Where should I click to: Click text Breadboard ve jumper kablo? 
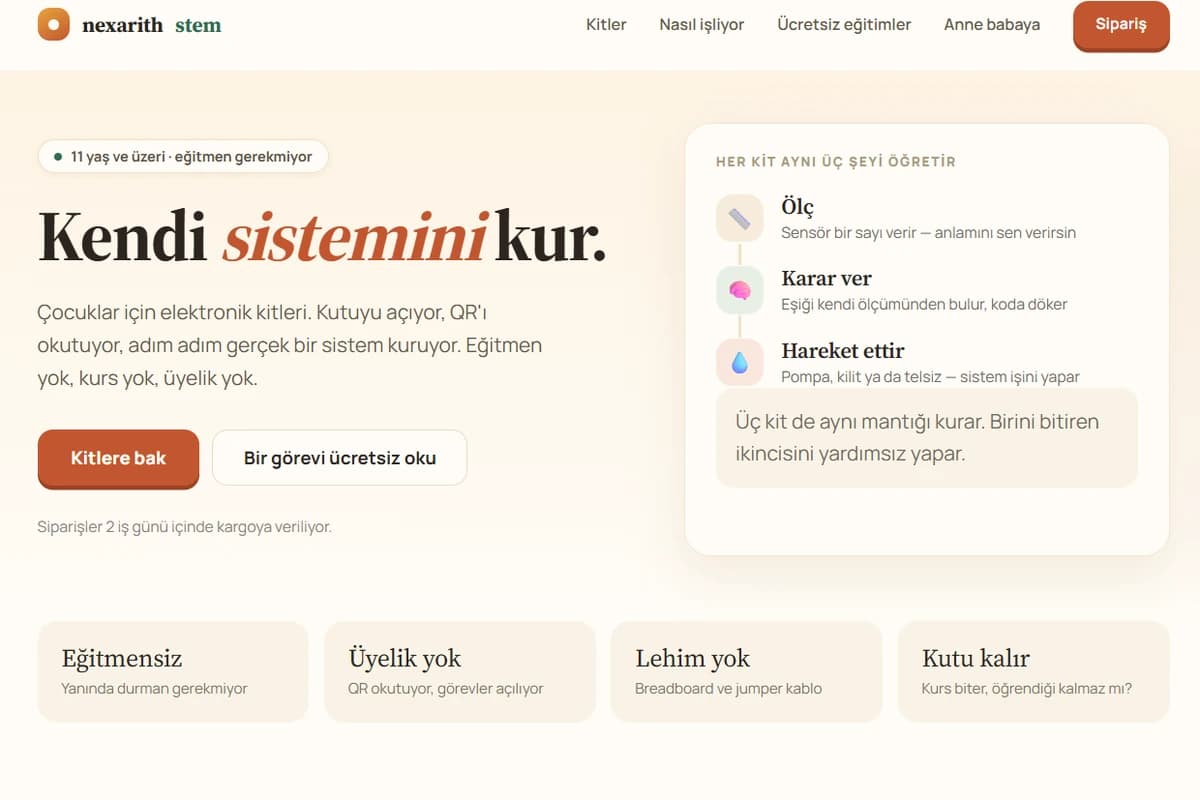728,688
